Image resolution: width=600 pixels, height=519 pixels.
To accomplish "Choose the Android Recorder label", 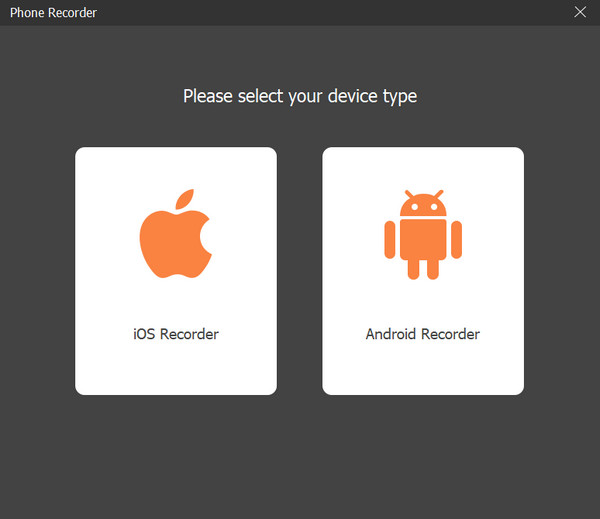I will 423,334.
